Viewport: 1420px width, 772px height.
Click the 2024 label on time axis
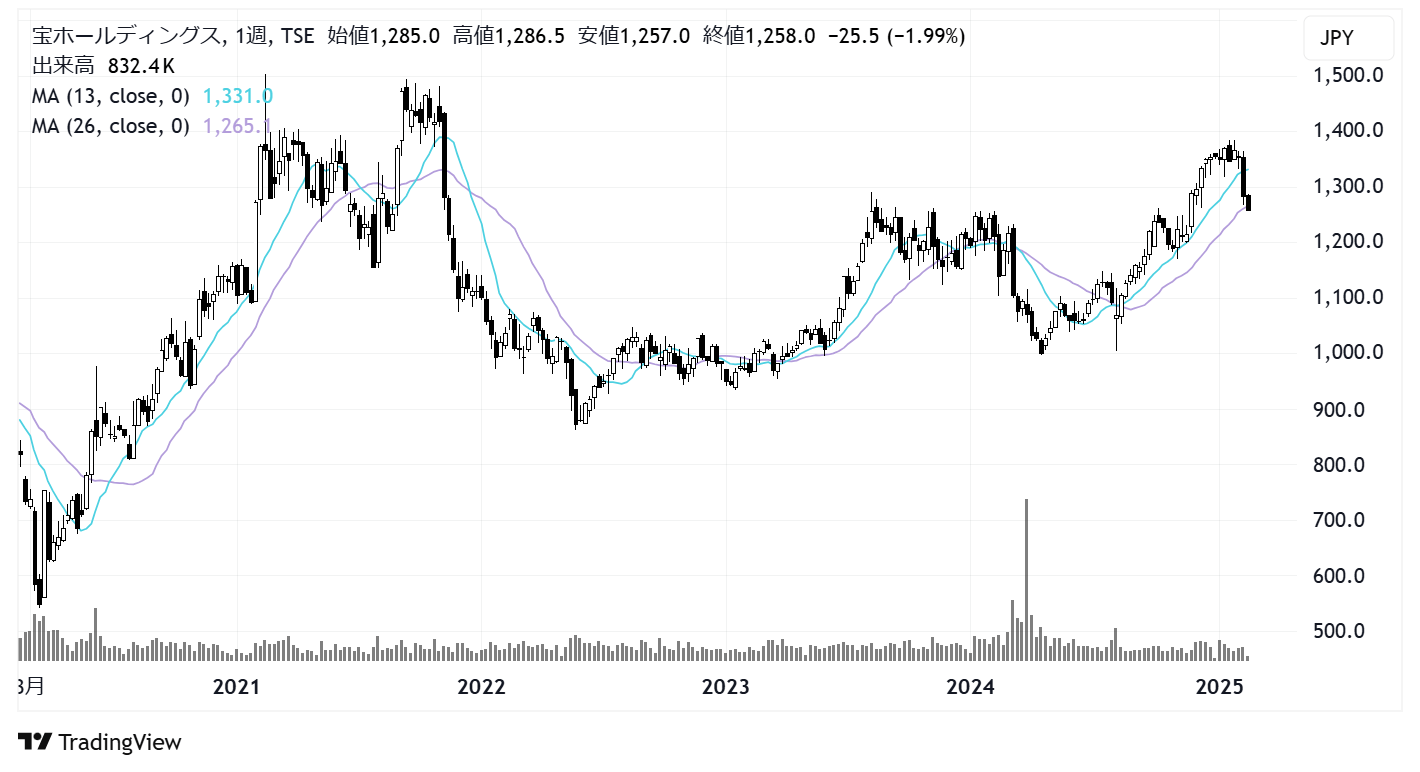tap(972, 688)
